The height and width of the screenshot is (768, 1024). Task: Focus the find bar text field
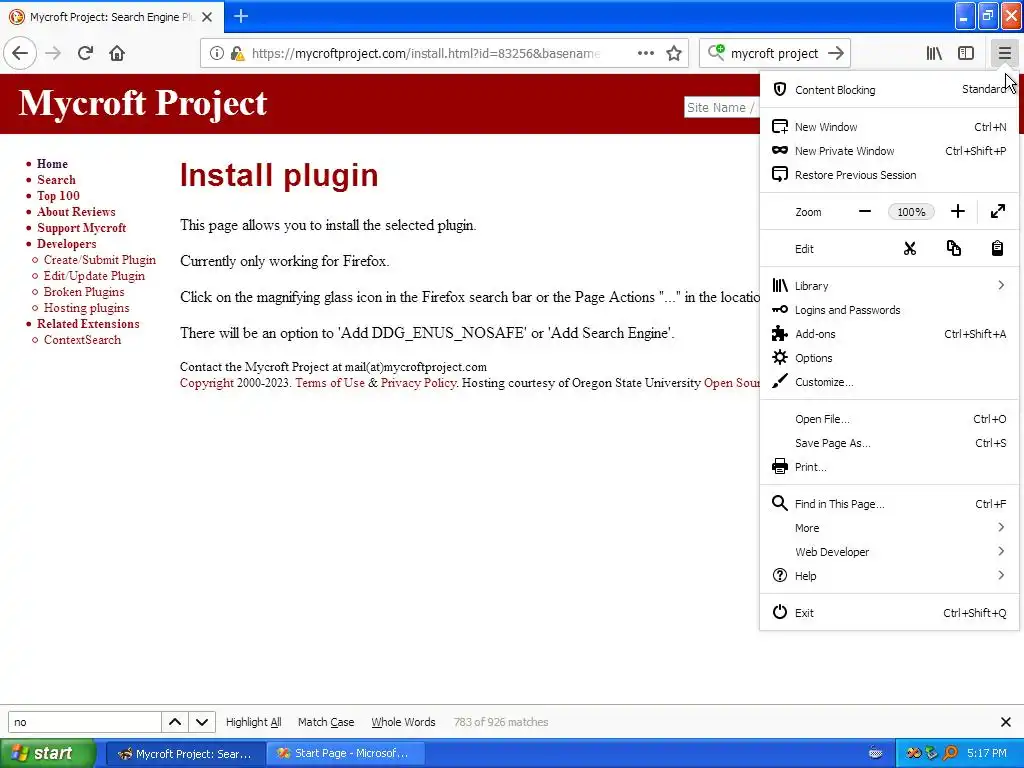pyautogui.click(x=84, y=722)
